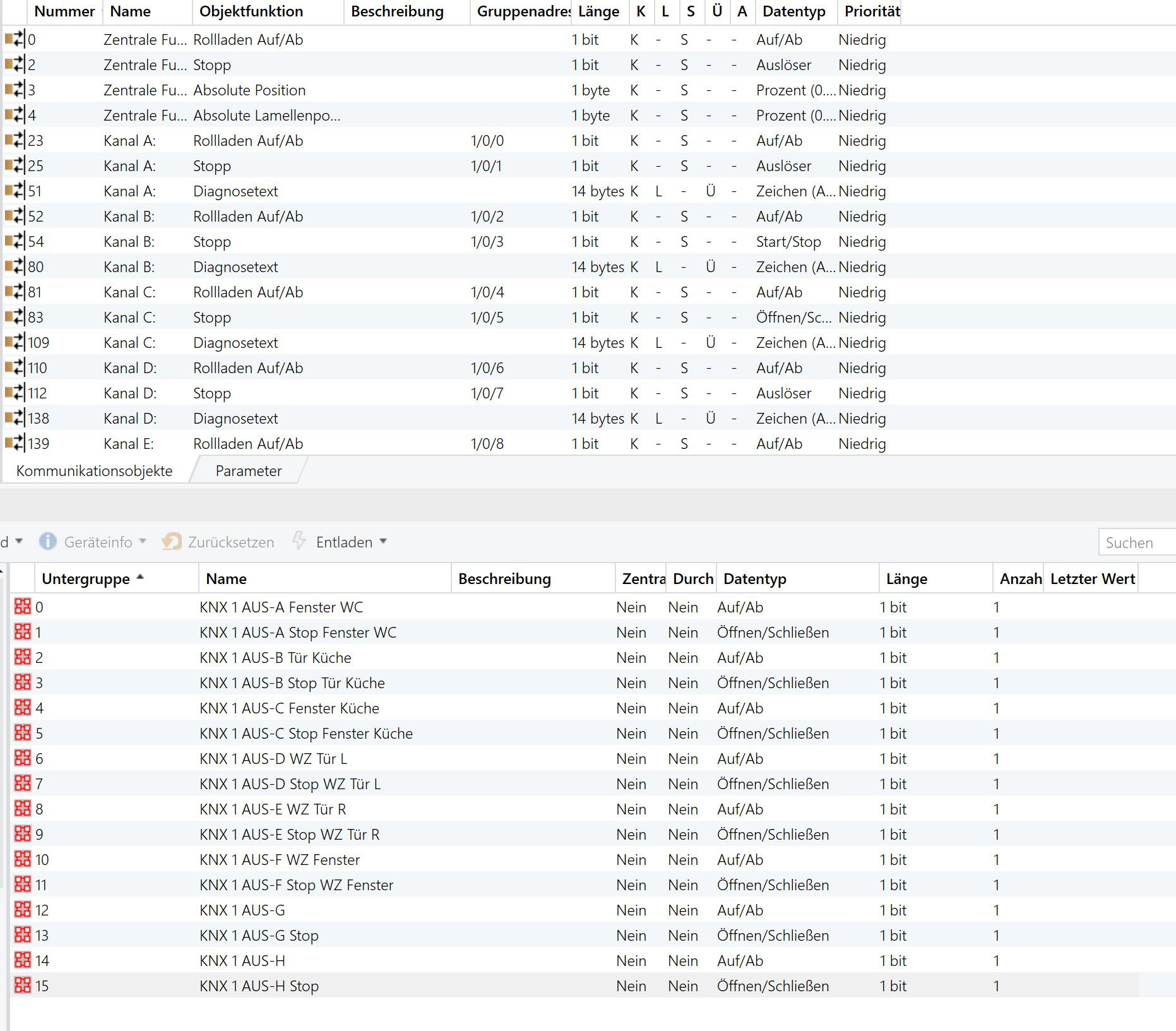Click the Suchen search field

coord(1137,542)
